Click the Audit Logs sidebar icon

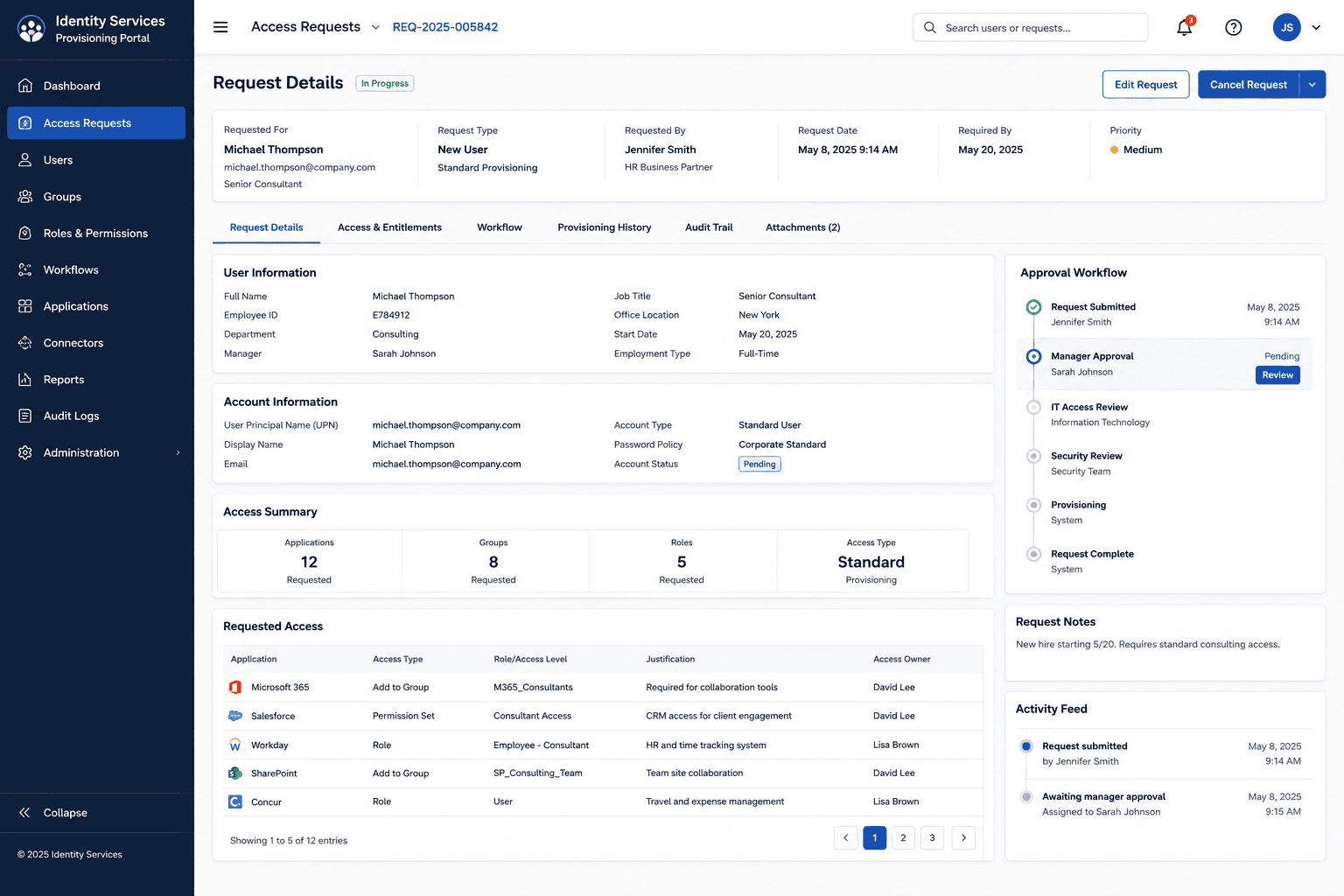tap(25, 416)
